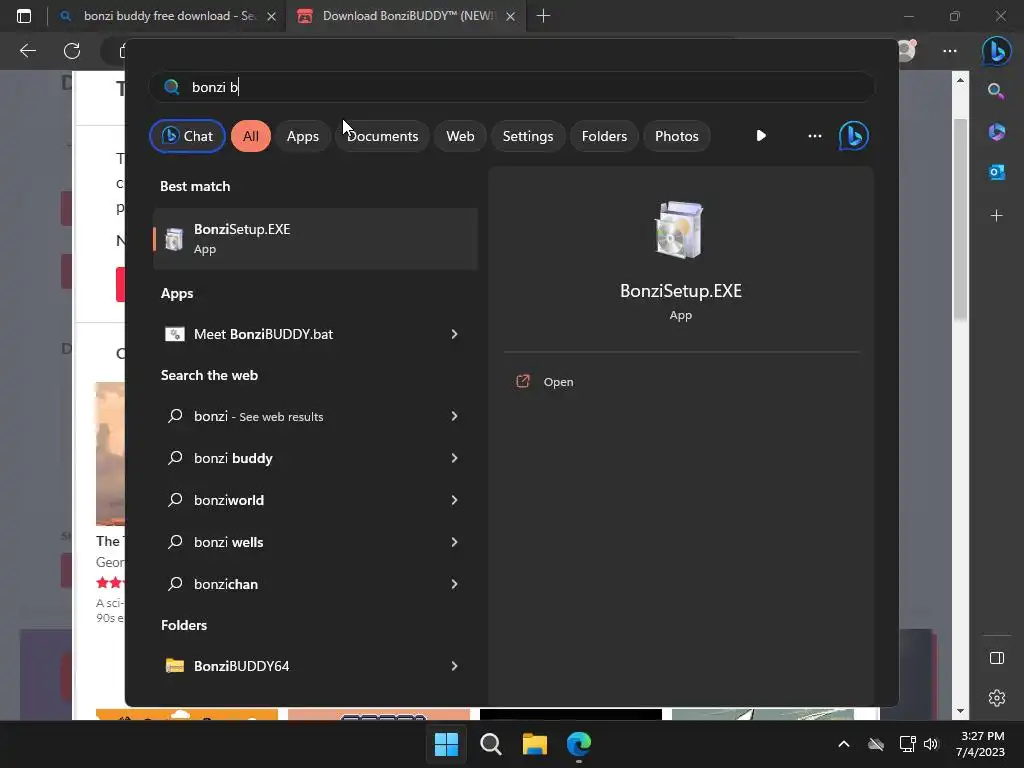Viewport: 1024px width, 768px height.
Task: Expand the 'bonzi wells' suggestion arrow
Action: pyautogui.click(x=455, y=542)
